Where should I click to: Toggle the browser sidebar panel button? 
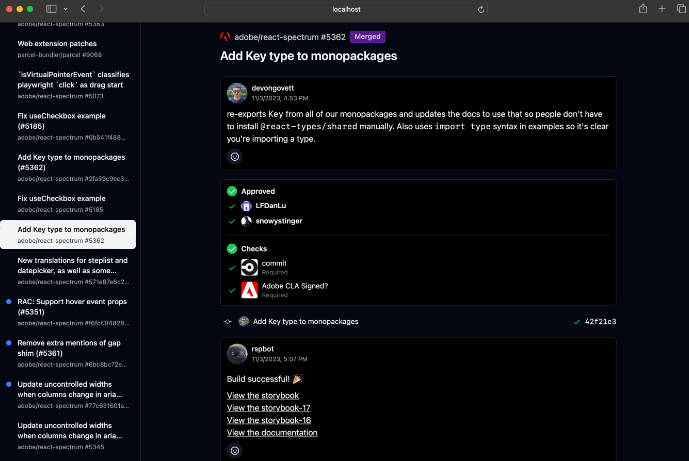(51, 9)
